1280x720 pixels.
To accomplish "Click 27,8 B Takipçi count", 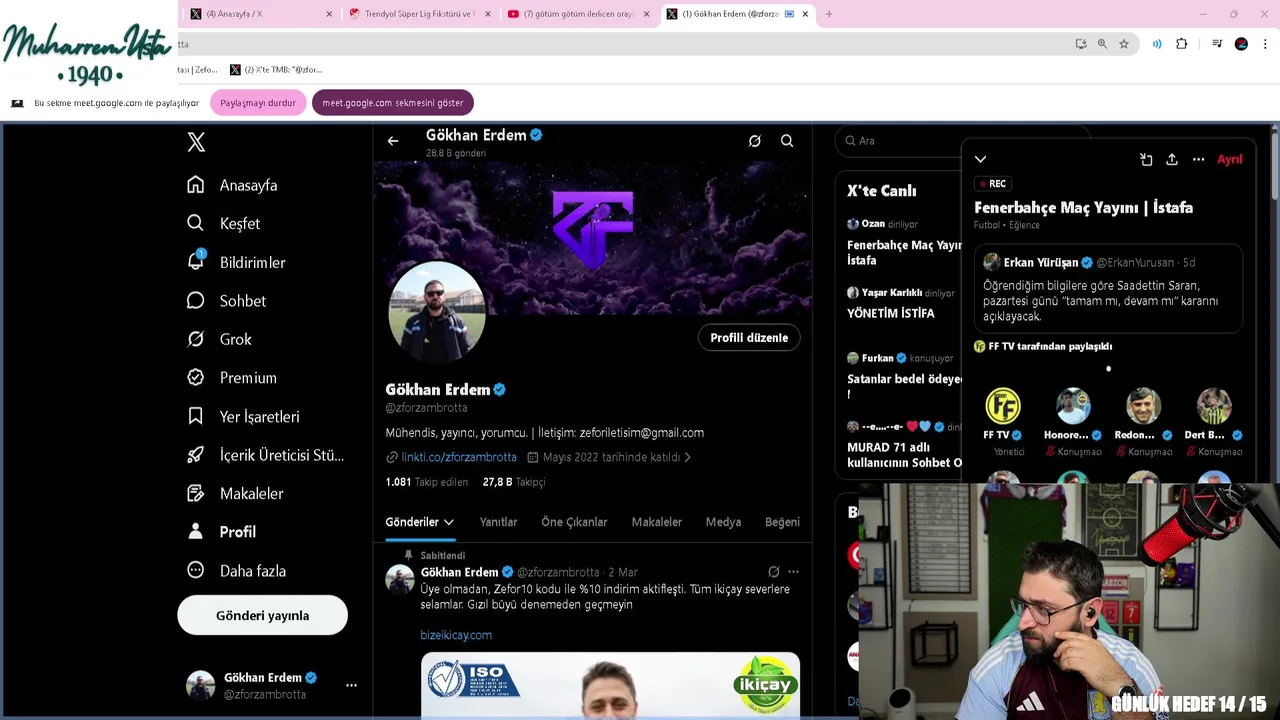I will (x=514, y=482).
